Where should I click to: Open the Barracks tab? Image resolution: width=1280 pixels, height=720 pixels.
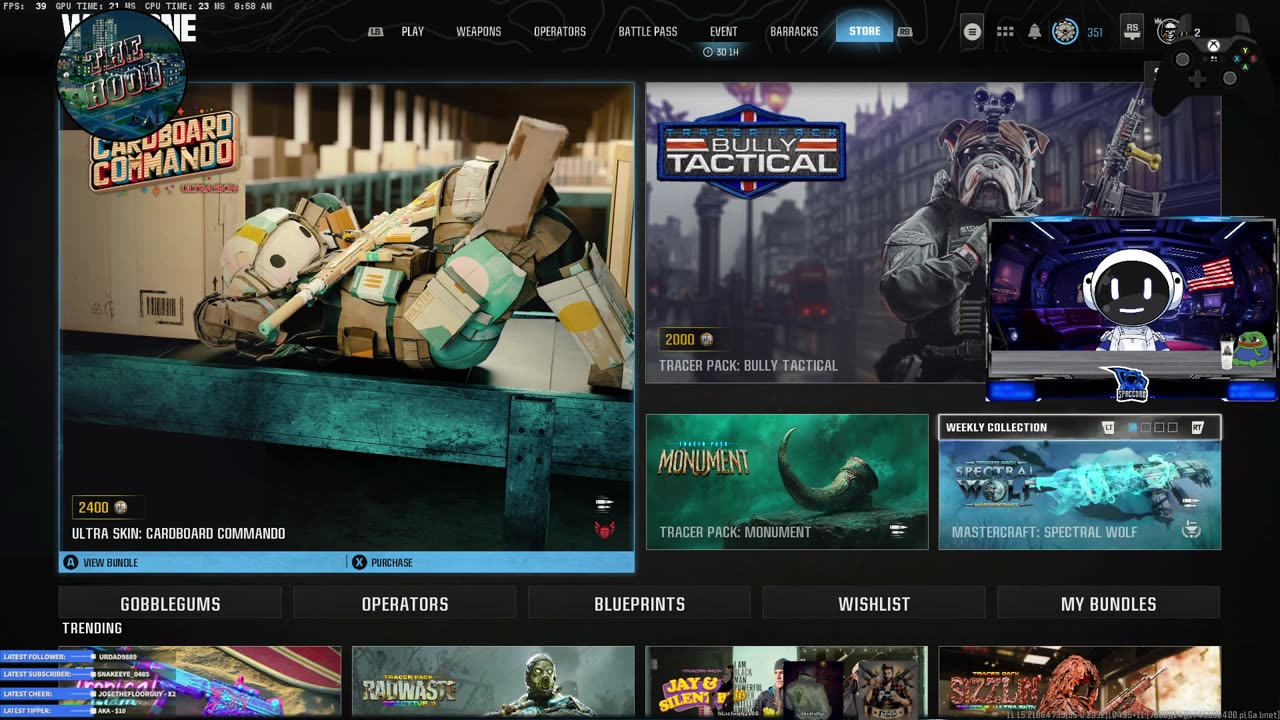[x=794, y=32]
